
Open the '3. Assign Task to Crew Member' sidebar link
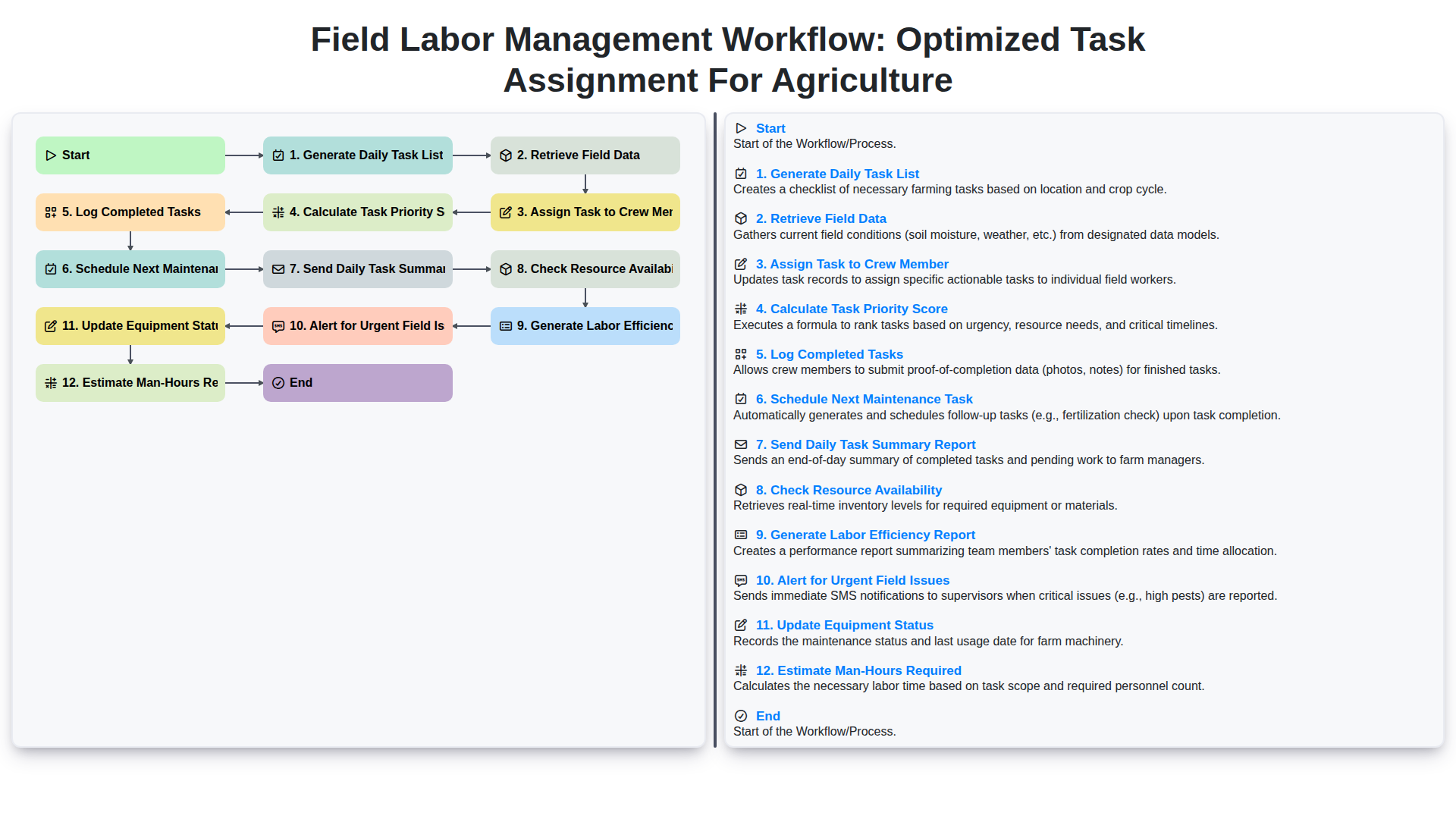(x=852, y=264)
